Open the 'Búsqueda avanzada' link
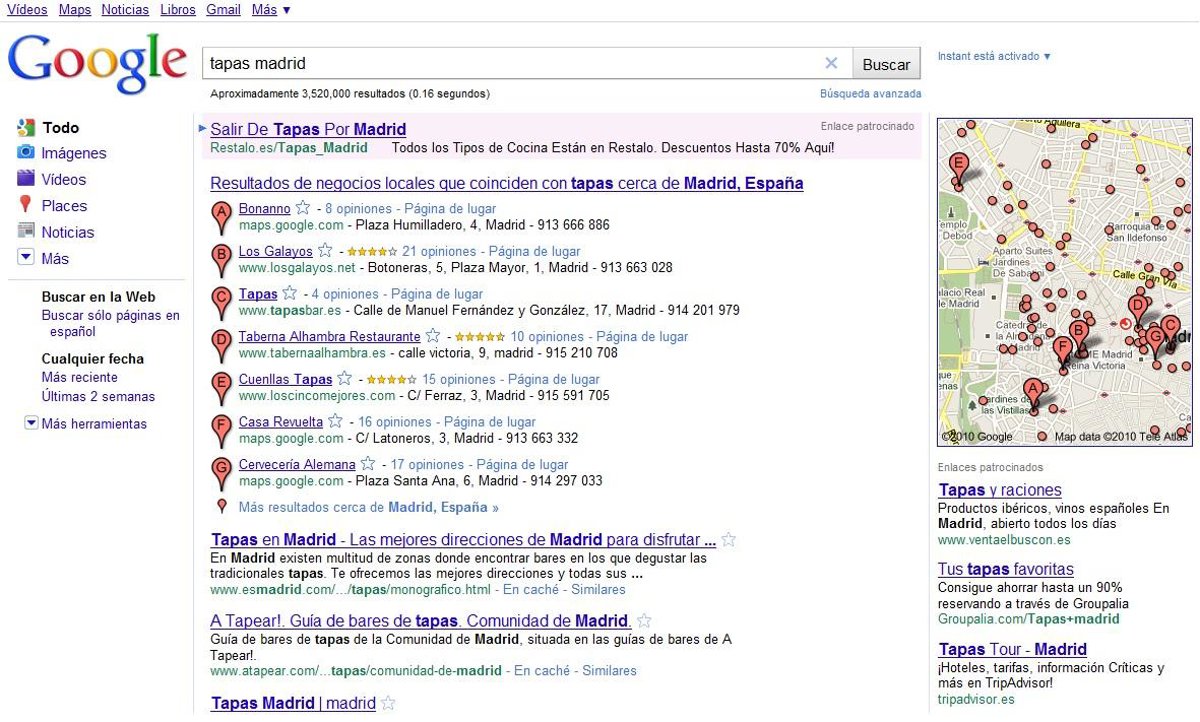The height and width of the screenshot is (722, 1200). click(x=870, y=94)
